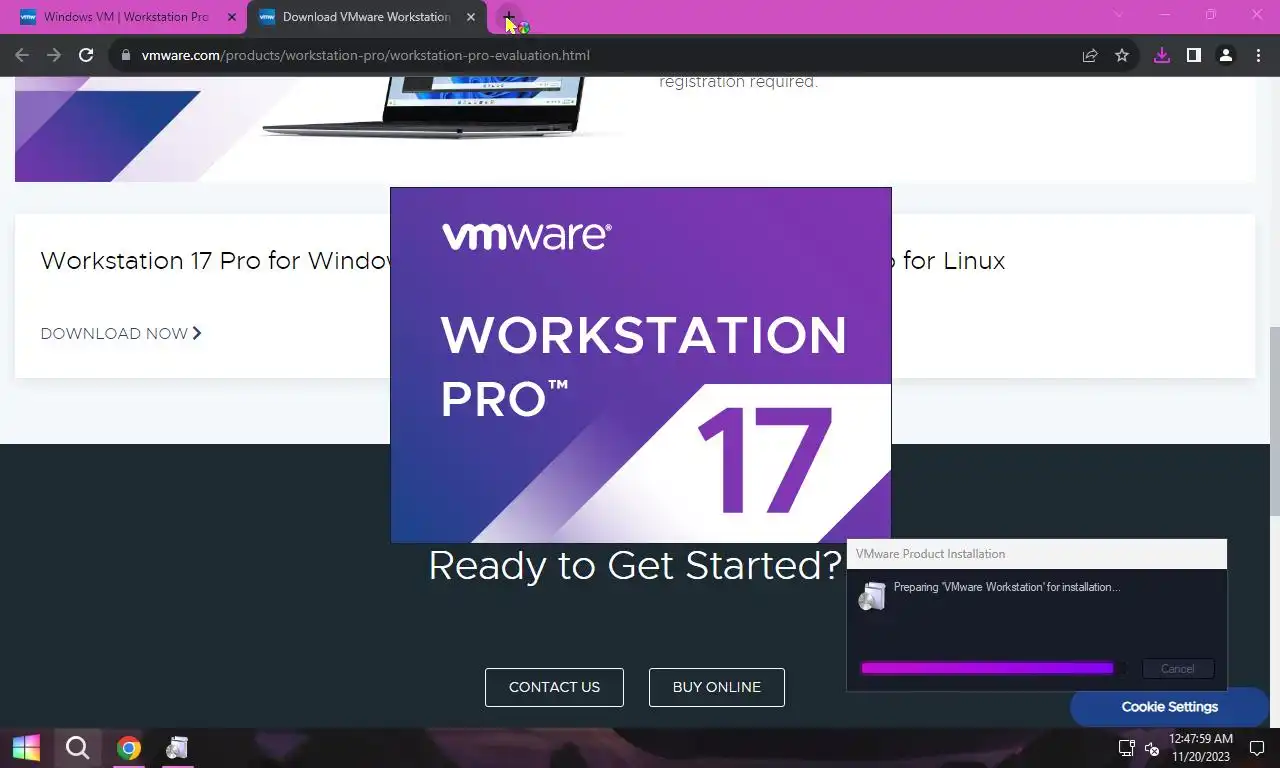Open the network status tray icon
The height and width of the screenshot is (768, 1280).
1126,748
